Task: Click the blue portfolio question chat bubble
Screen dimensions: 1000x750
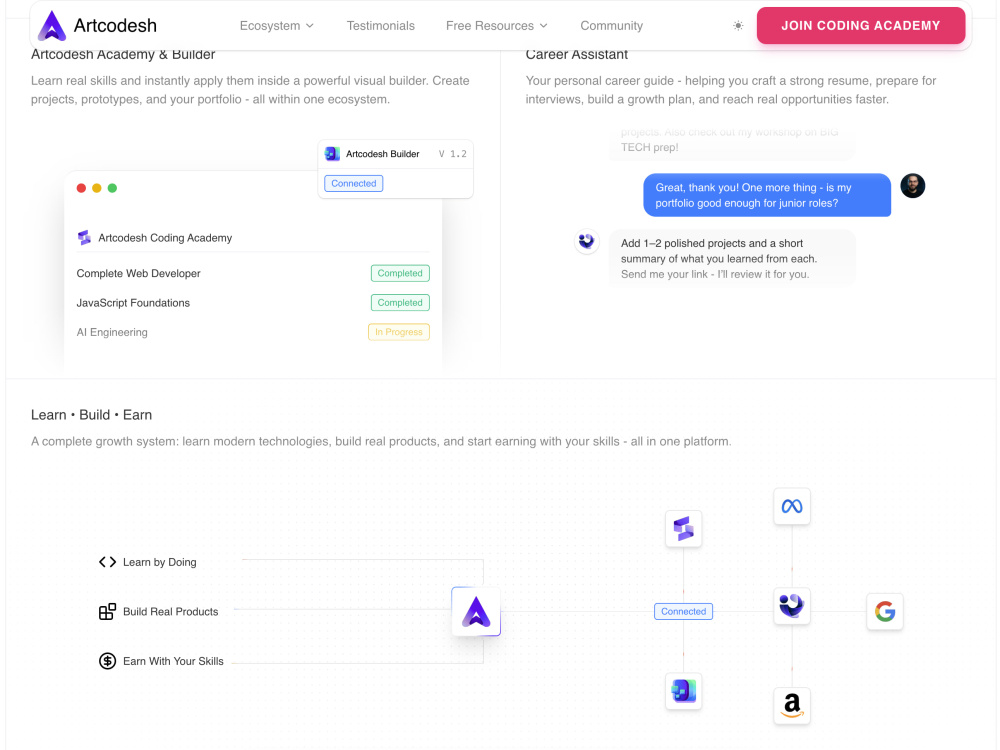Action: click(x=767, y=195)
